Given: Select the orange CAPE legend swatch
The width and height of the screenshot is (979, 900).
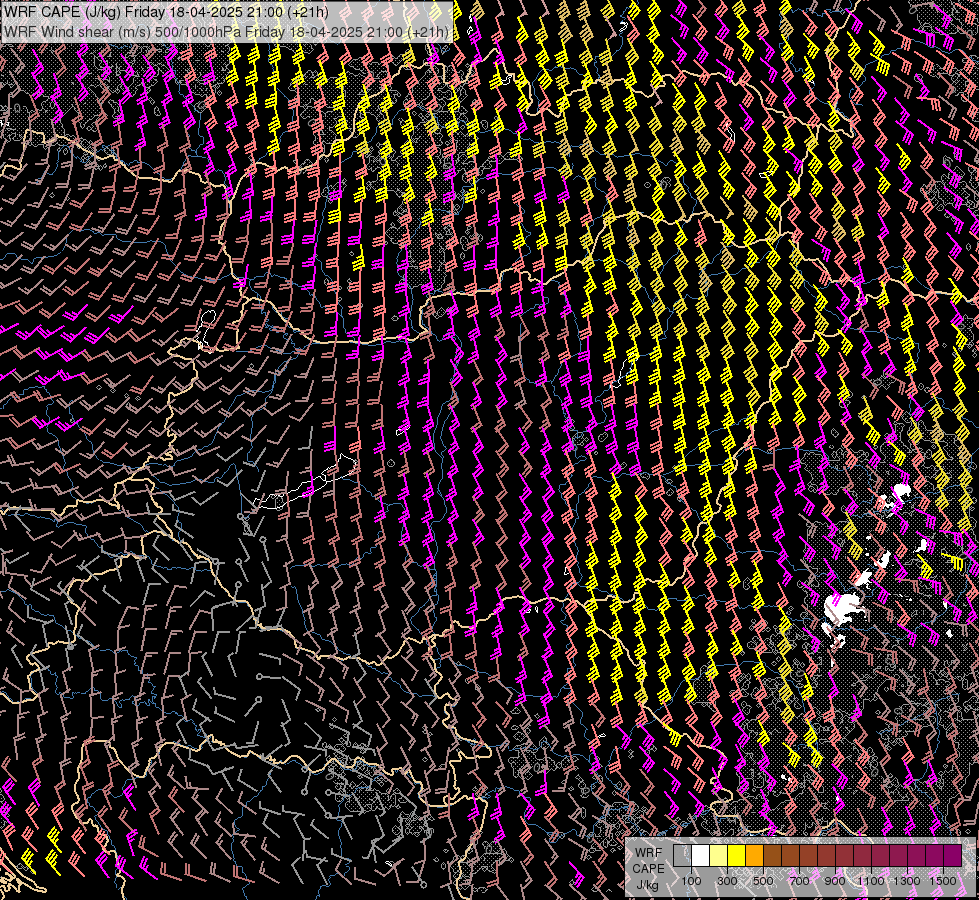Looking at the screenshot, I should coord(754,855).
